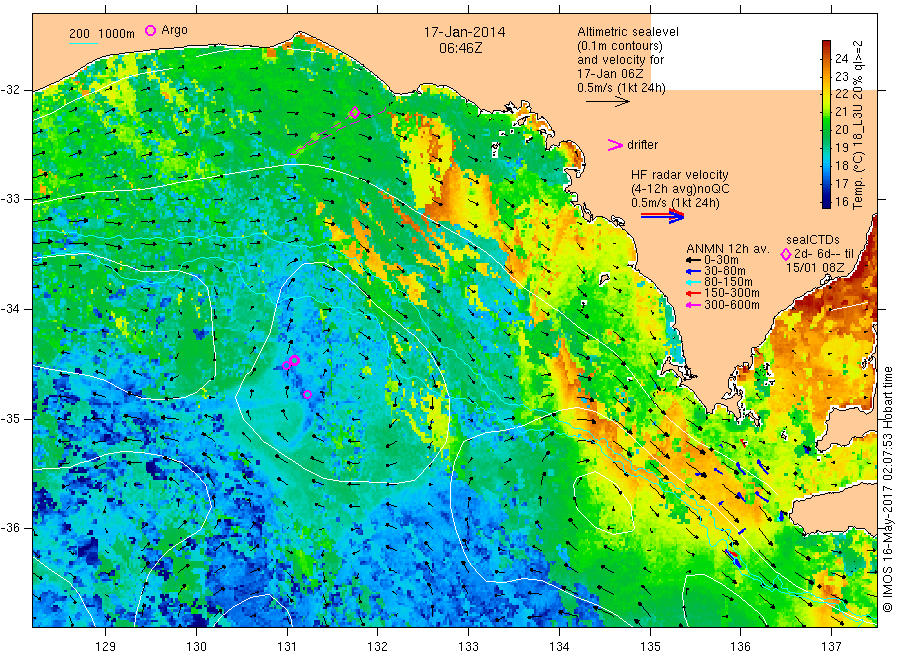Click the '(4-12h avg)noQC' text
Screen dimensions: 900x660
tap(680, 189)
